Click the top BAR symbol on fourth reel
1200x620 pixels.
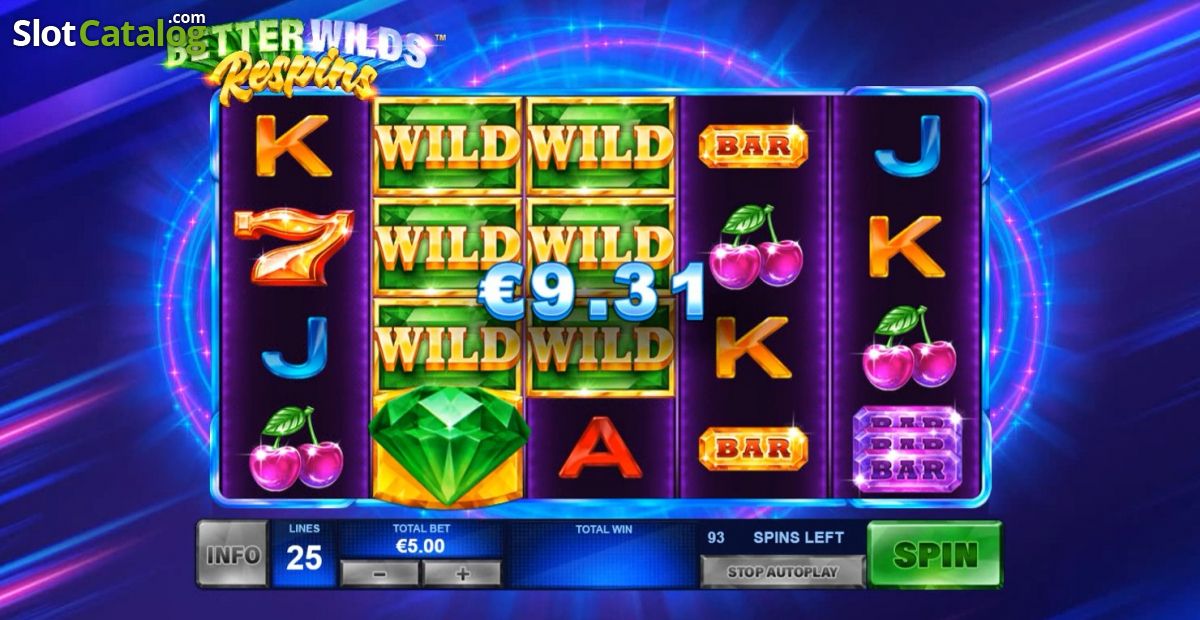point(753,146)
